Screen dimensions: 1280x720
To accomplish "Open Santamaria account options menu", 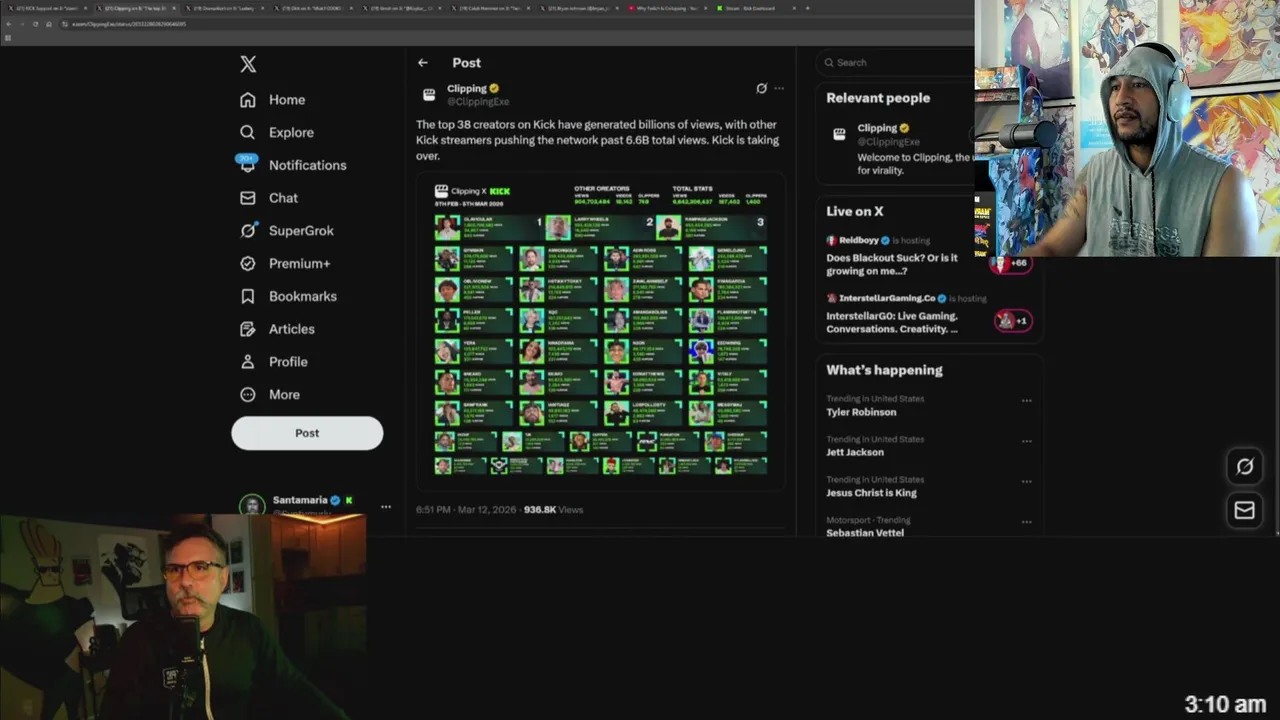I will tap(386, 506).
